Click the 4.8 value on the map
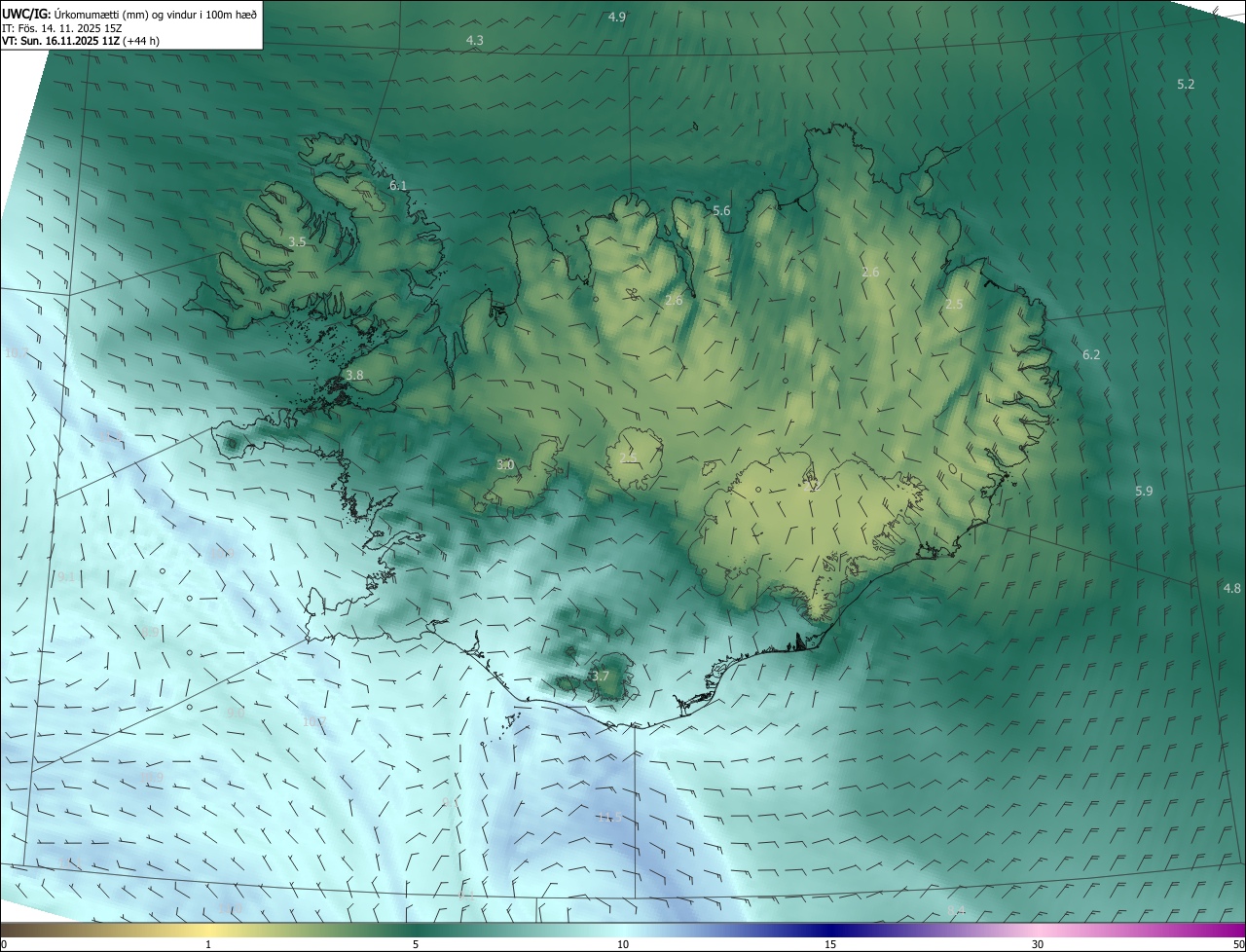1246x952 pixels. click(1232, 588)
